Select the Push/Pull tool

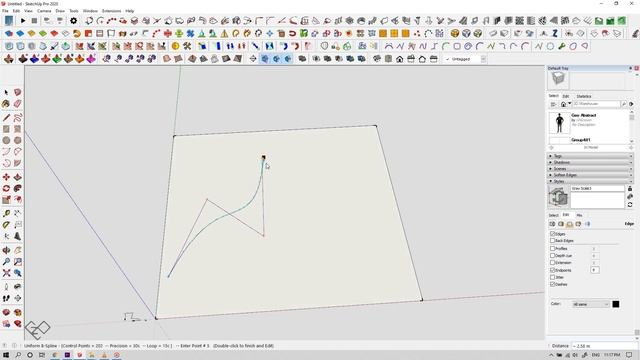point(18,177)
